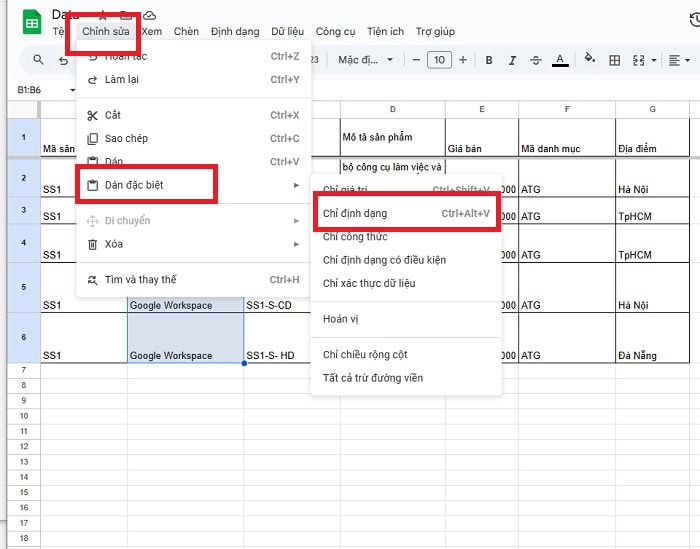700x549 pixels.
Task: Open the text color picker
Action: point(560,60)
